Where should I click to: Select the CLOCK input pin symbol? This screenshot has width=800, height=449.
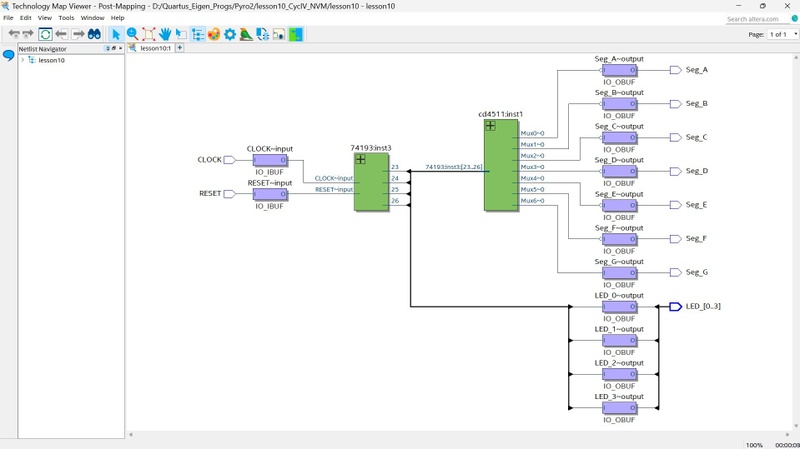[x=229, y=160]
